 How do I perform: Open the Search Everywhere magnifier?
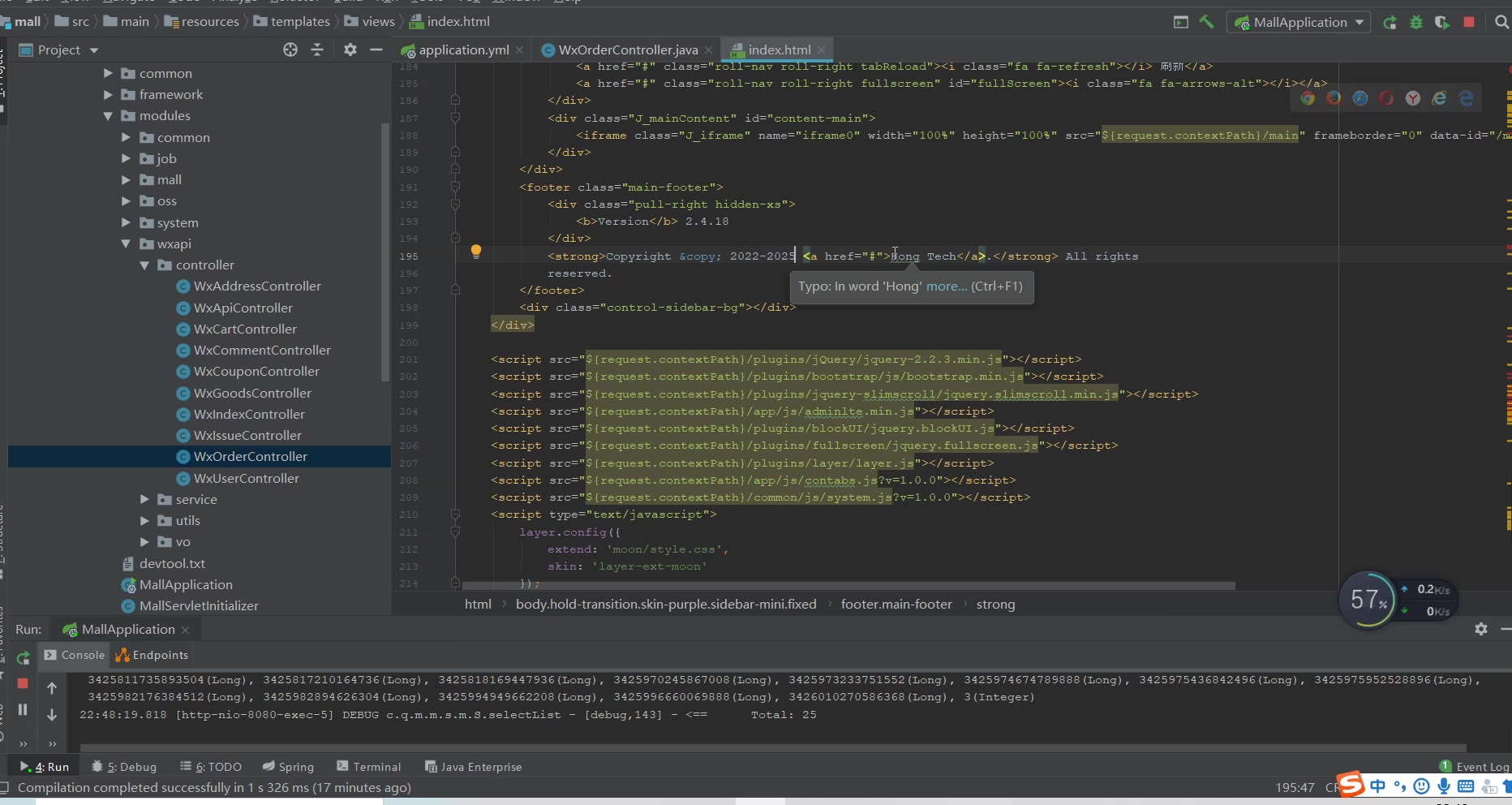pos(1501,22)
